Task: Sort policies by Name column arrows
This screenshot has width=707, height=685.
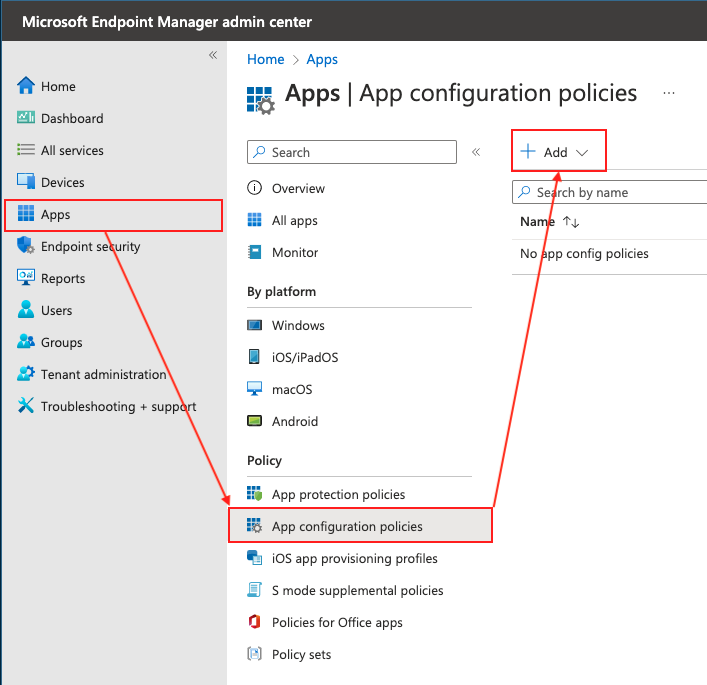Action: [571, 222]
